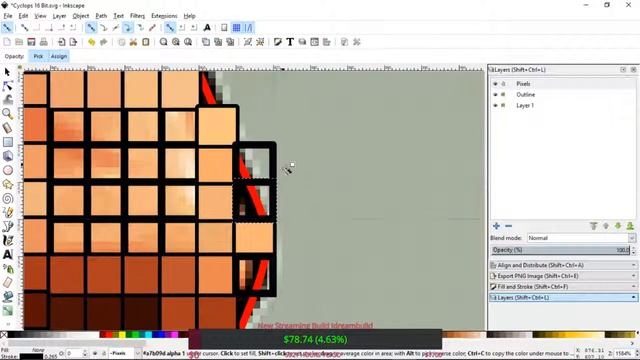640x360 pixels.
Task: Raise layer to top icon
Action: [594, 226]
